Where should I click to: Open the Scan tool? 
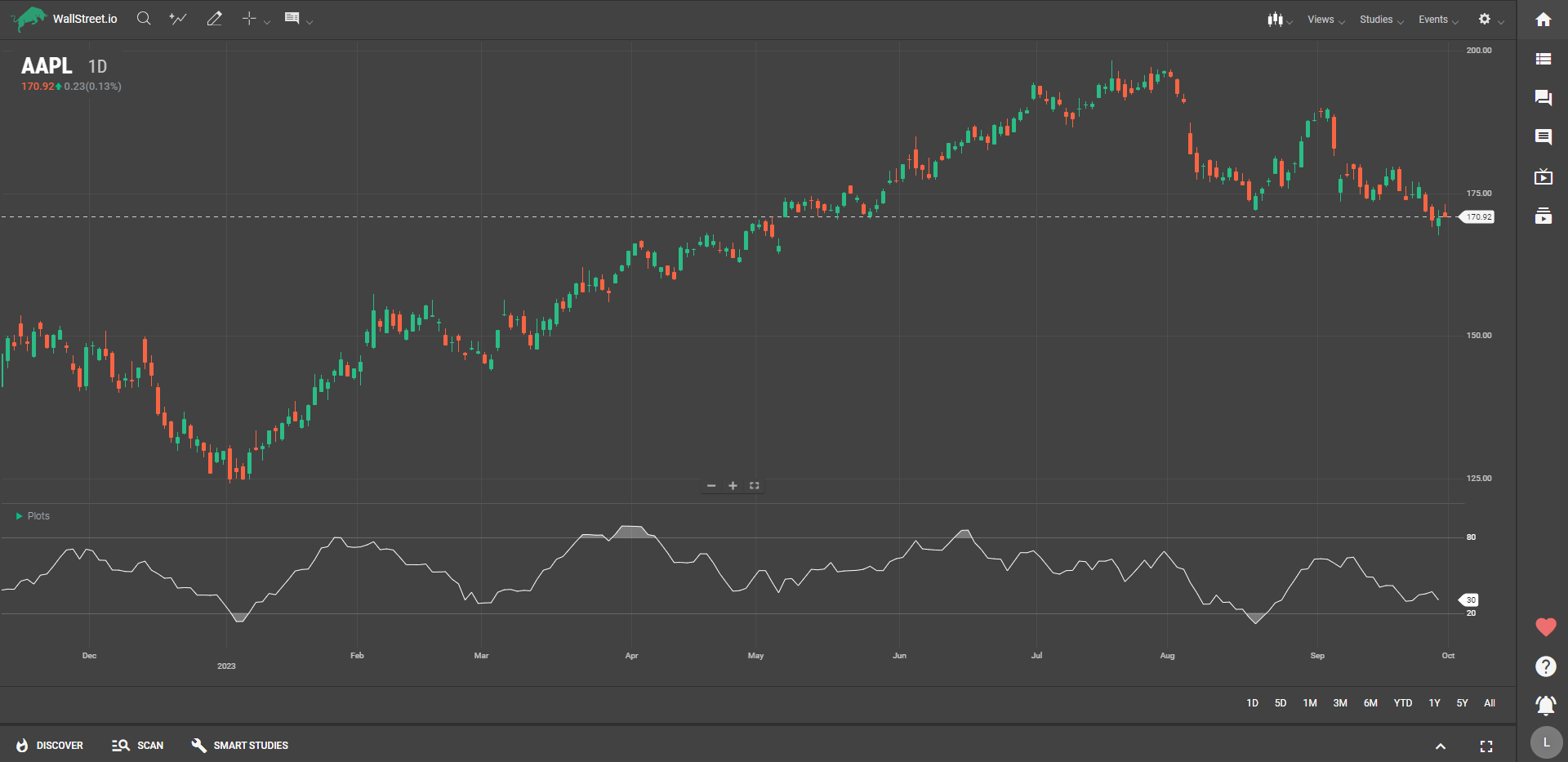[137, 746]
